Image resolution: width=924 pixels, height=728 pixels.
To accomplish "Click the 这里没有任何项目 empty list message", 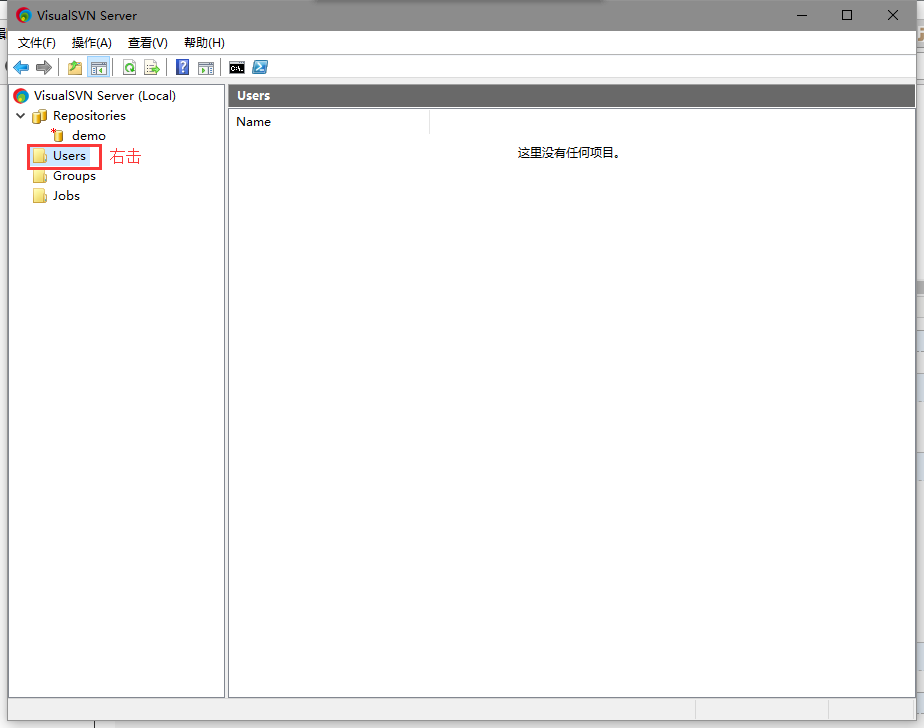I will click(x=569, y=153).
